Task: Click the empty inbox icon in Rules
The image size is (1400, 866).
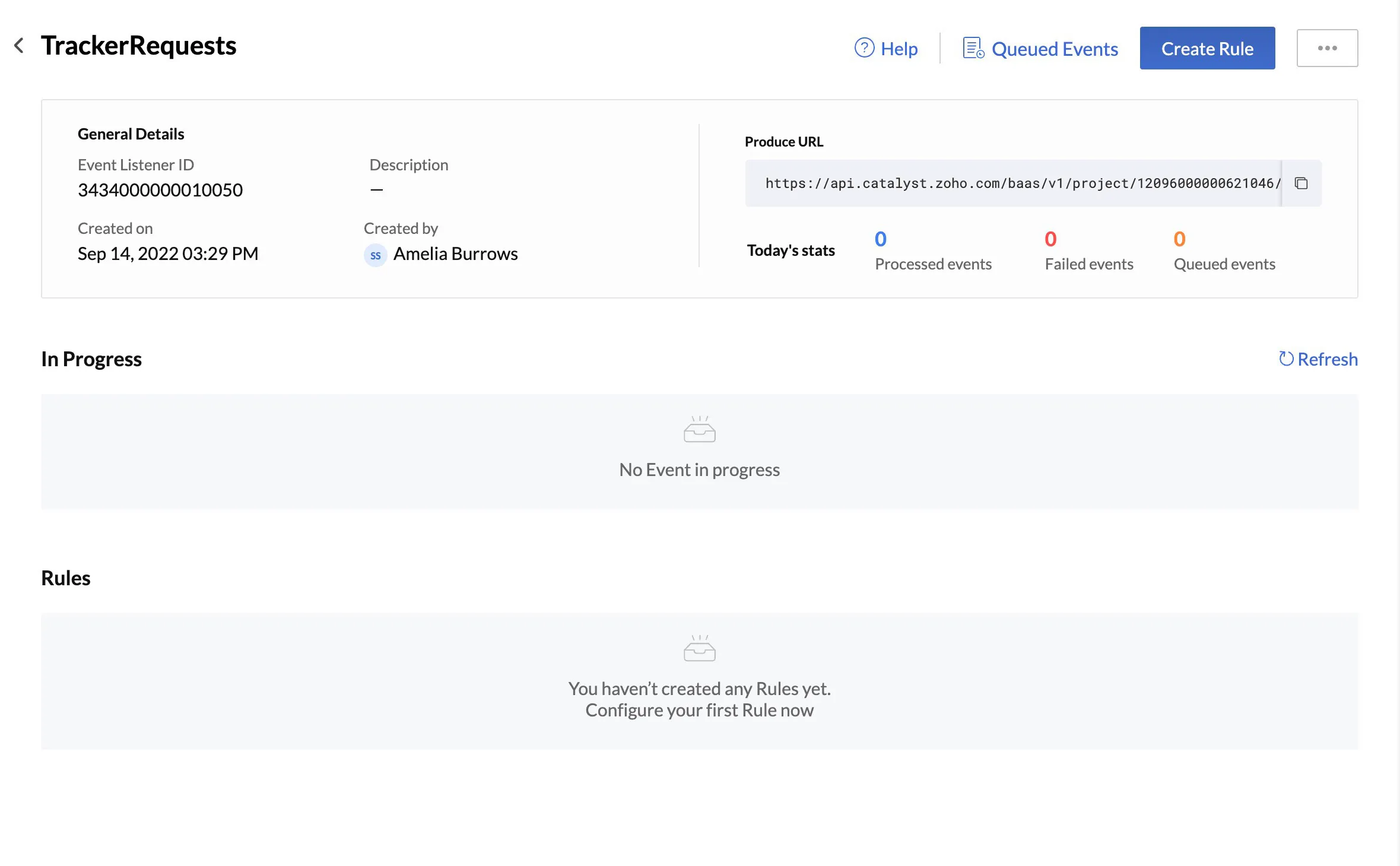Action: coord(700,648)
